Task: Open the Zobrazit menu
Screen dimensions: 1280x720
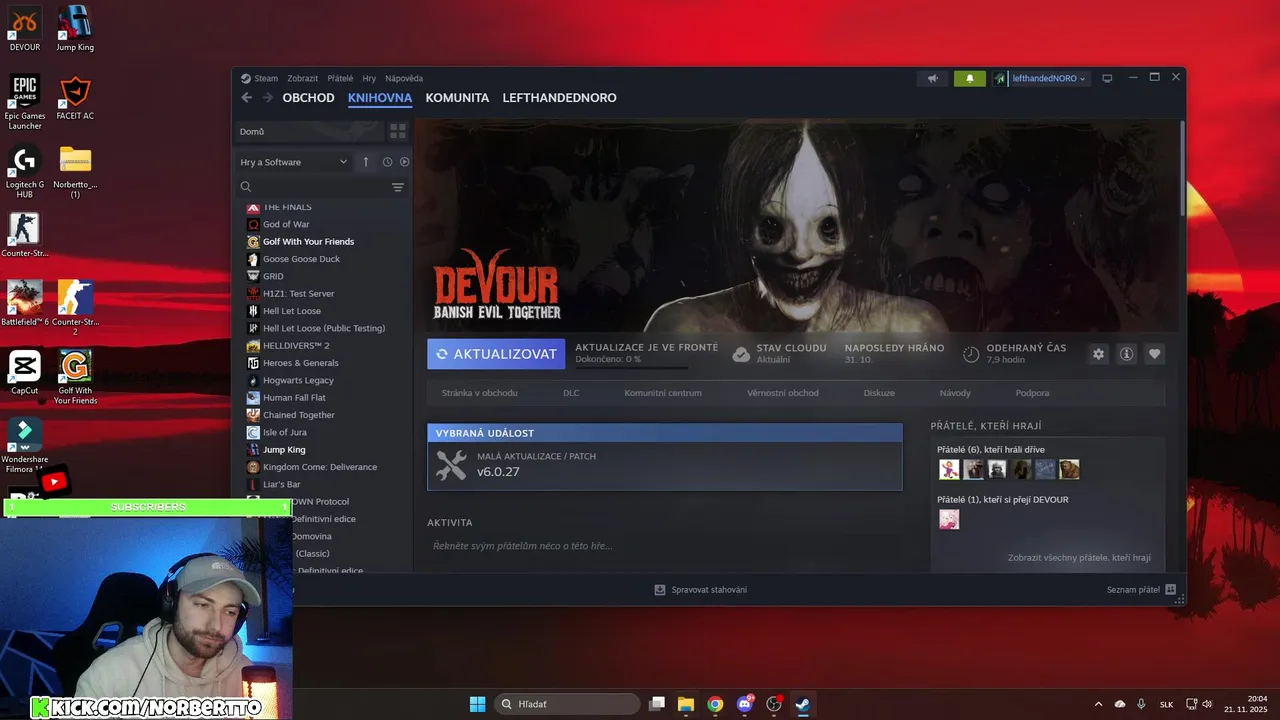Action: pyautogui.click(x=302, y=78)
